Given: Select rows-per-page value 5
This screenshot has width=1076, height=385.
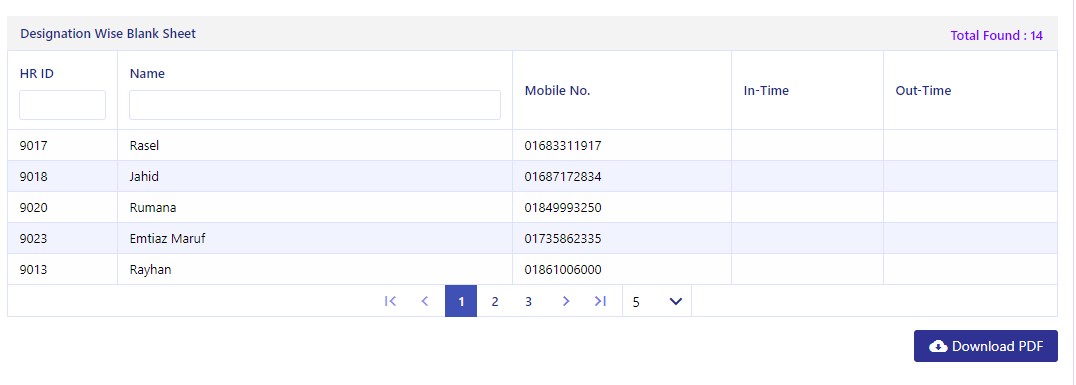Looking at the screenshot, I should click(x=636, y=302).
